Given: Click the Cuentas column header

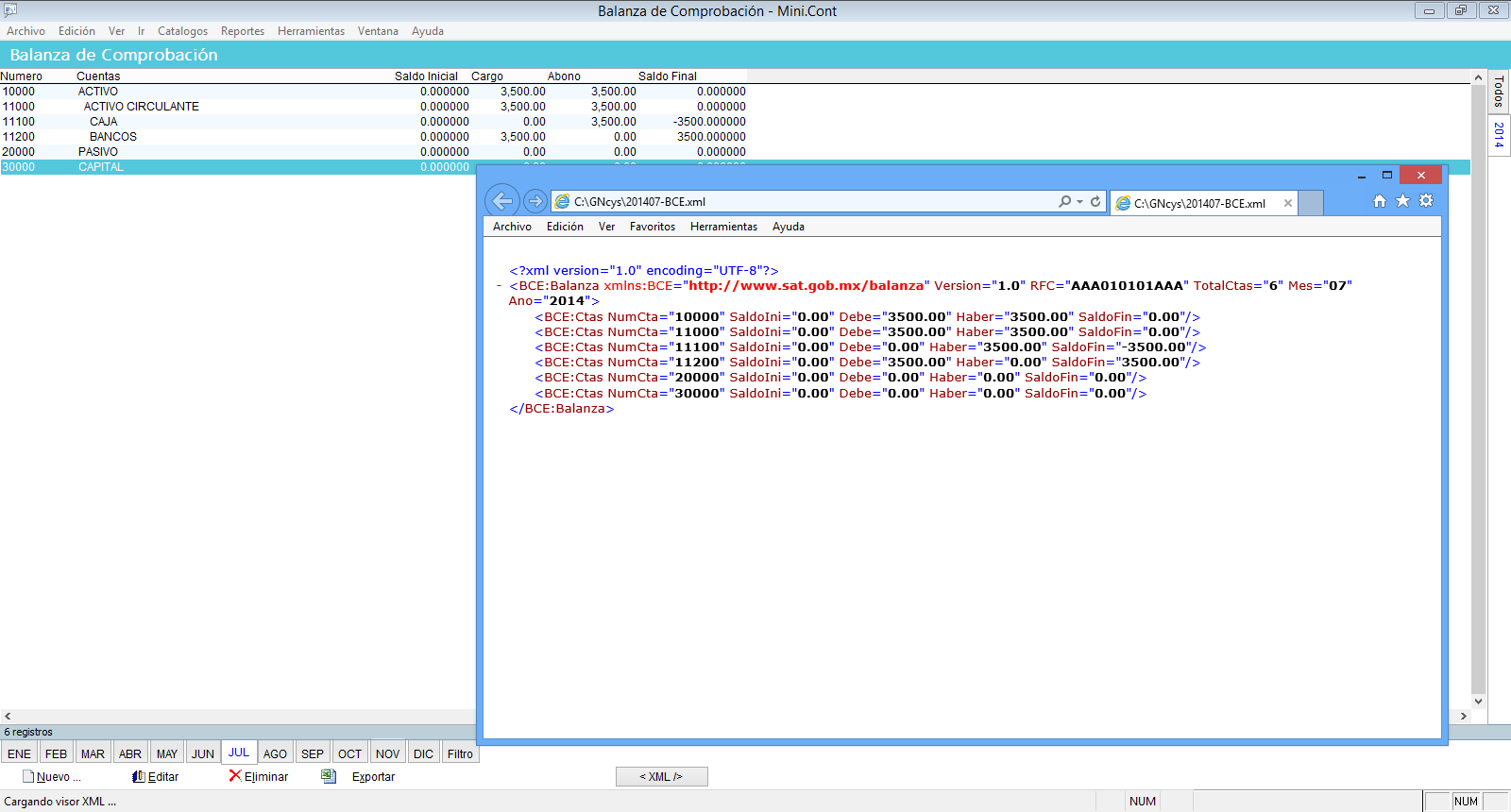Looking at the screenshot, I should (x=98, y=76).
